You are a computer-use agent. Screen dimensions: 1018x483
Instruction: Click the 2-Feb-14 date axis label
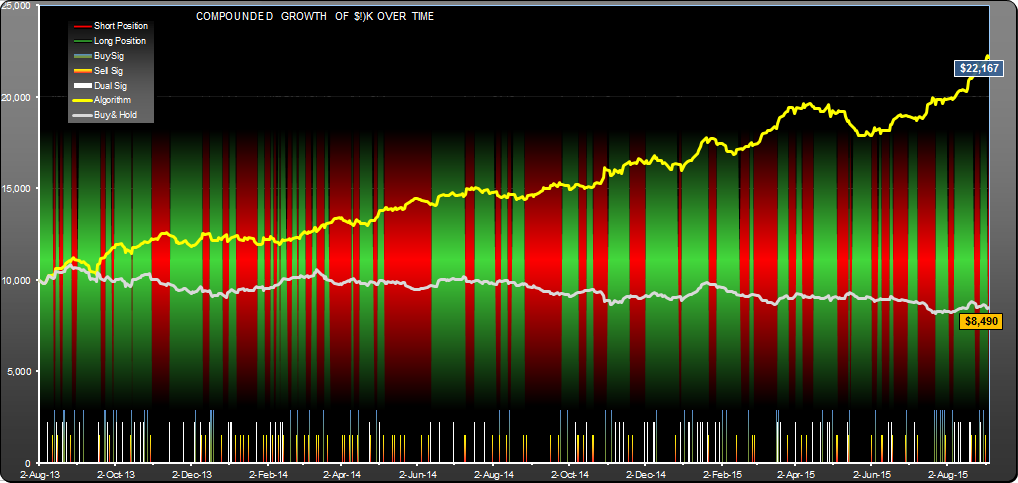point(267,473)
